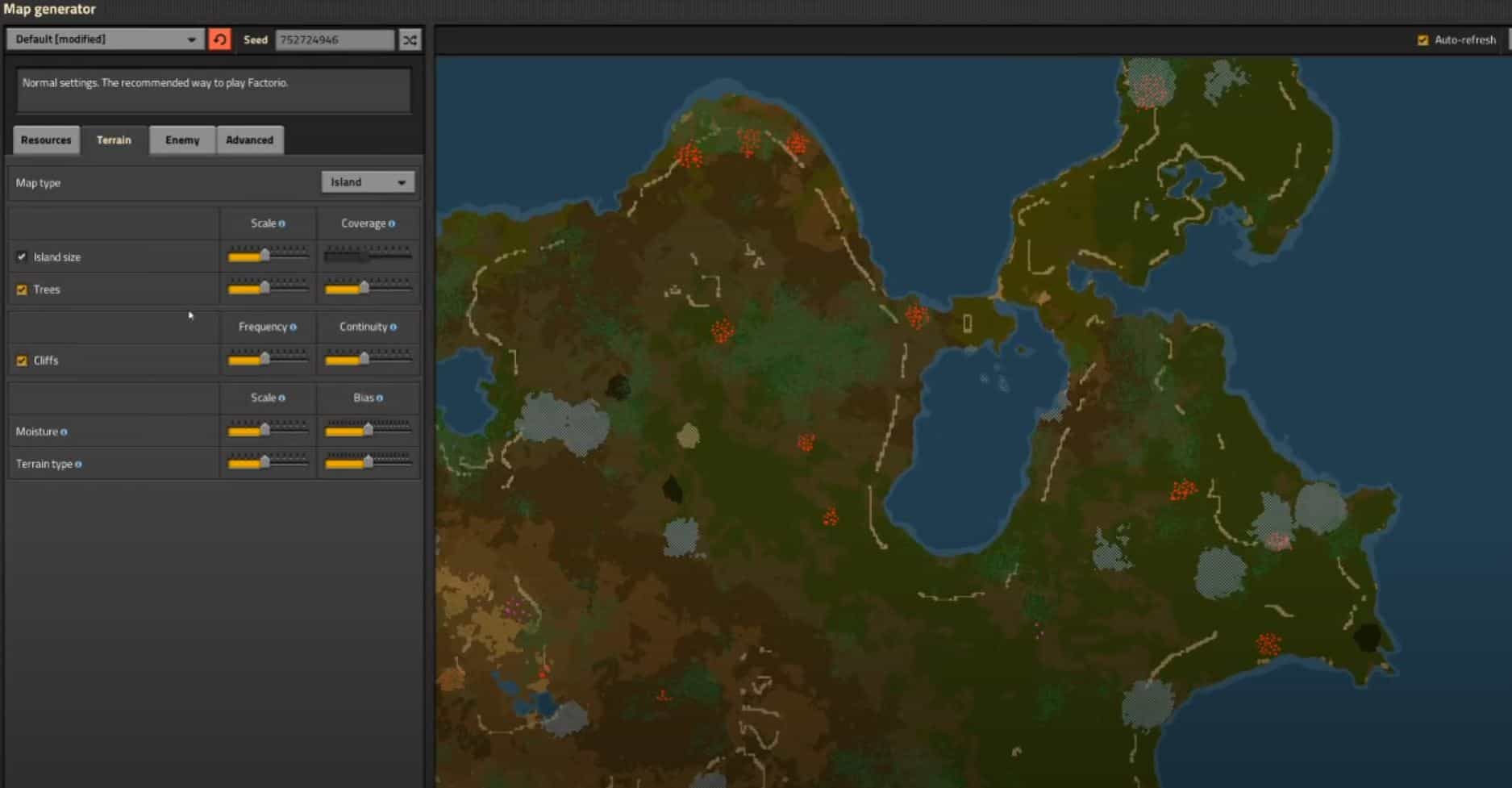
Task: Uncheck the Trees checkbox
Action: click(22, 289)
